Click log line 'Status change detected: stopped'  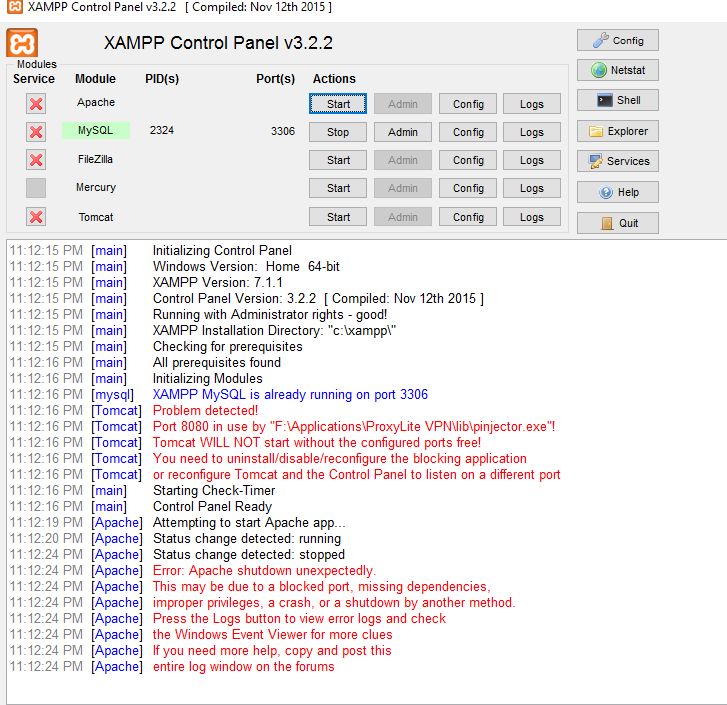(x=249, y=555)
